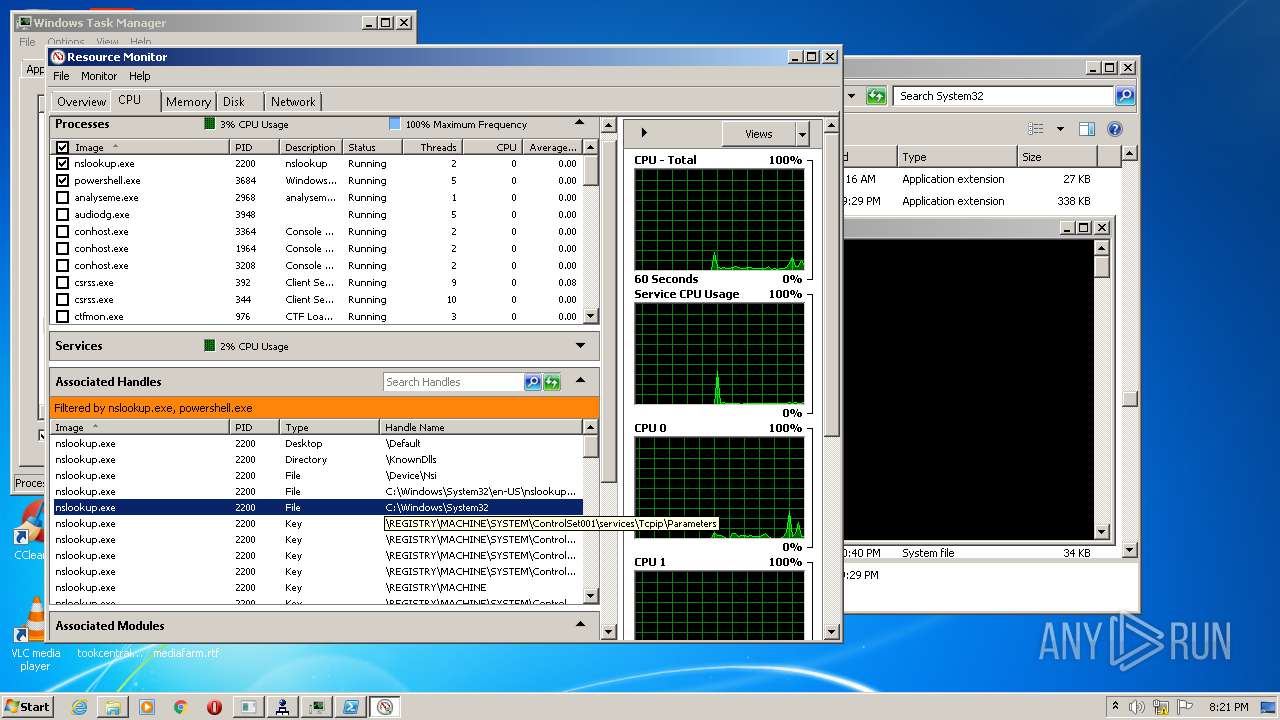Uncheck the nslookup.exe process checkbox
Screen dimensions: 1280x720
(63, 163)
